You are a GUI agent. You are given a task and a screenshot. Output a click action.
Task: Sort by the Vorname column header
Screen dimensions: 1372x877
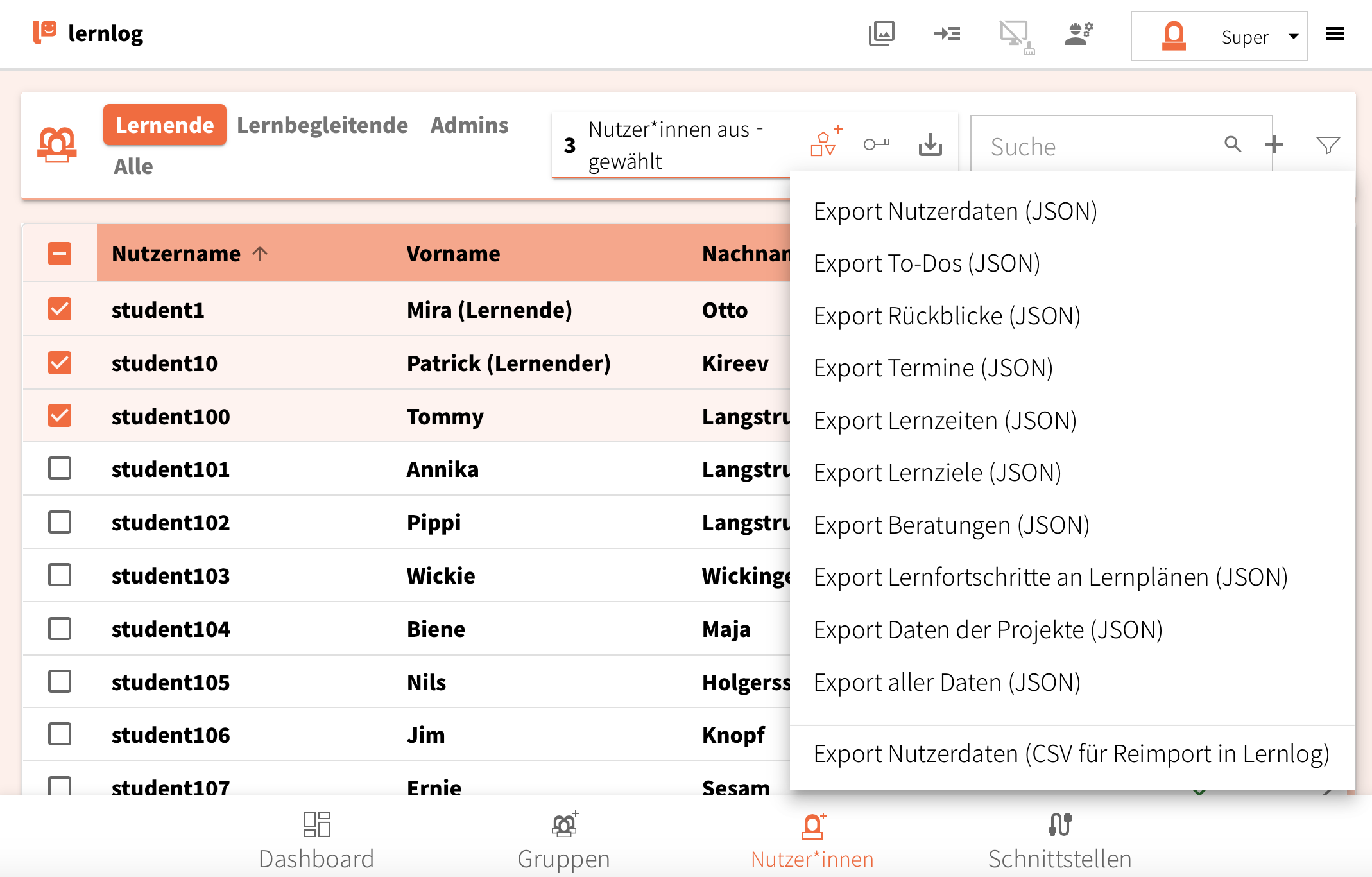click(453, 254)
